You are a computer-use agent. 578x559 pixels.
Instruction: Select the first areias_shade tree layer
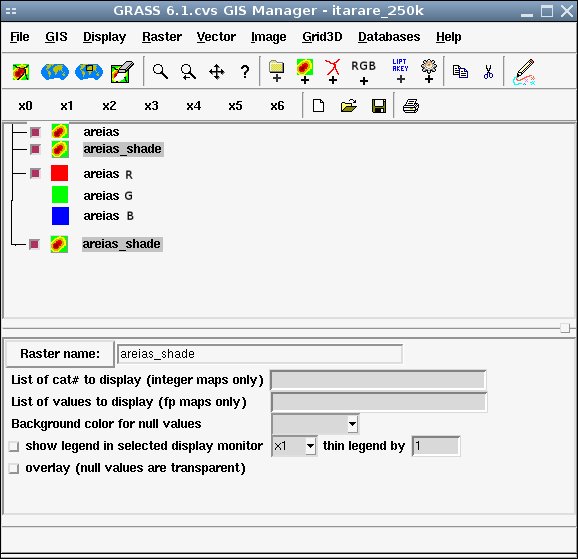click(x=123, y=149)
